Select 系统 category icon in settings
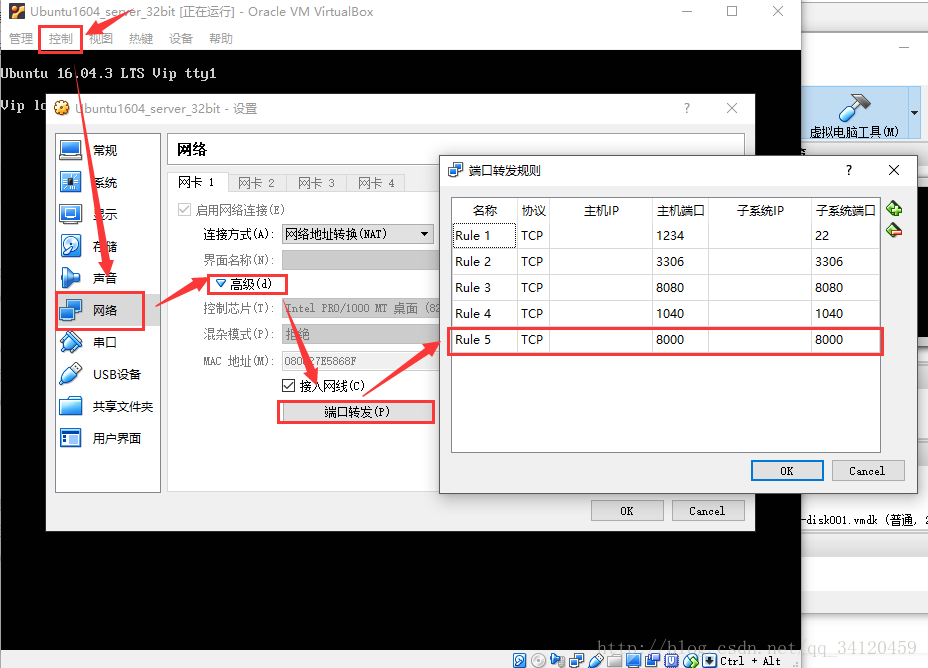928x668 pixels. [70, 182]
